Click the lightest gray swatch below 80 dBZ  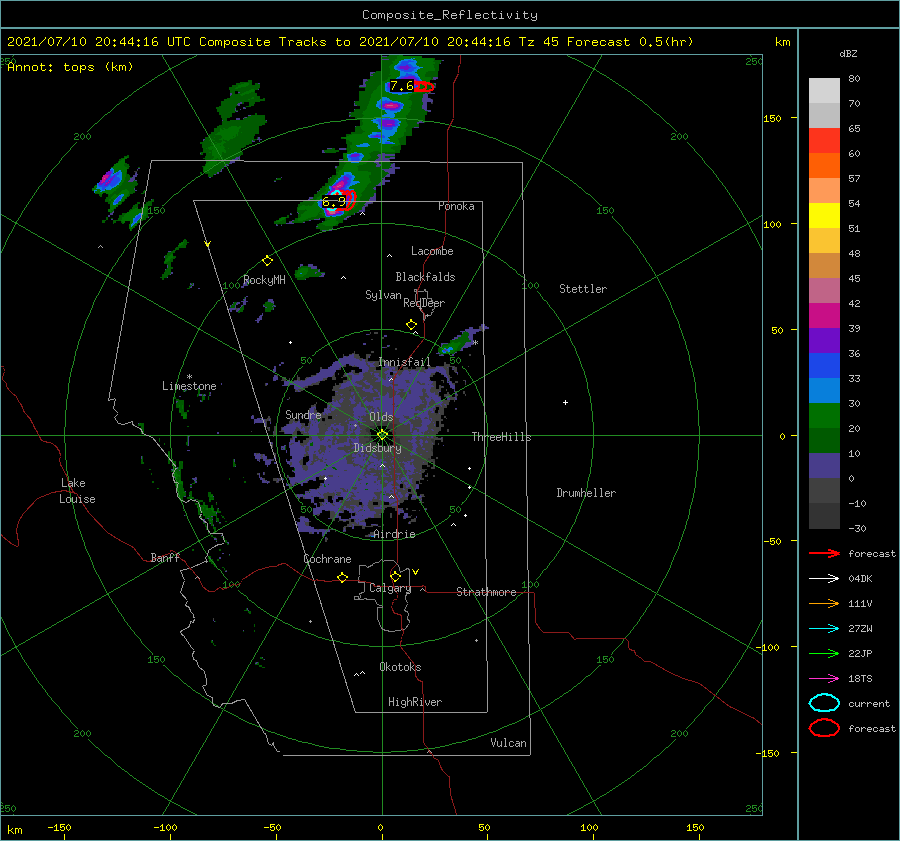click(824, 90)
